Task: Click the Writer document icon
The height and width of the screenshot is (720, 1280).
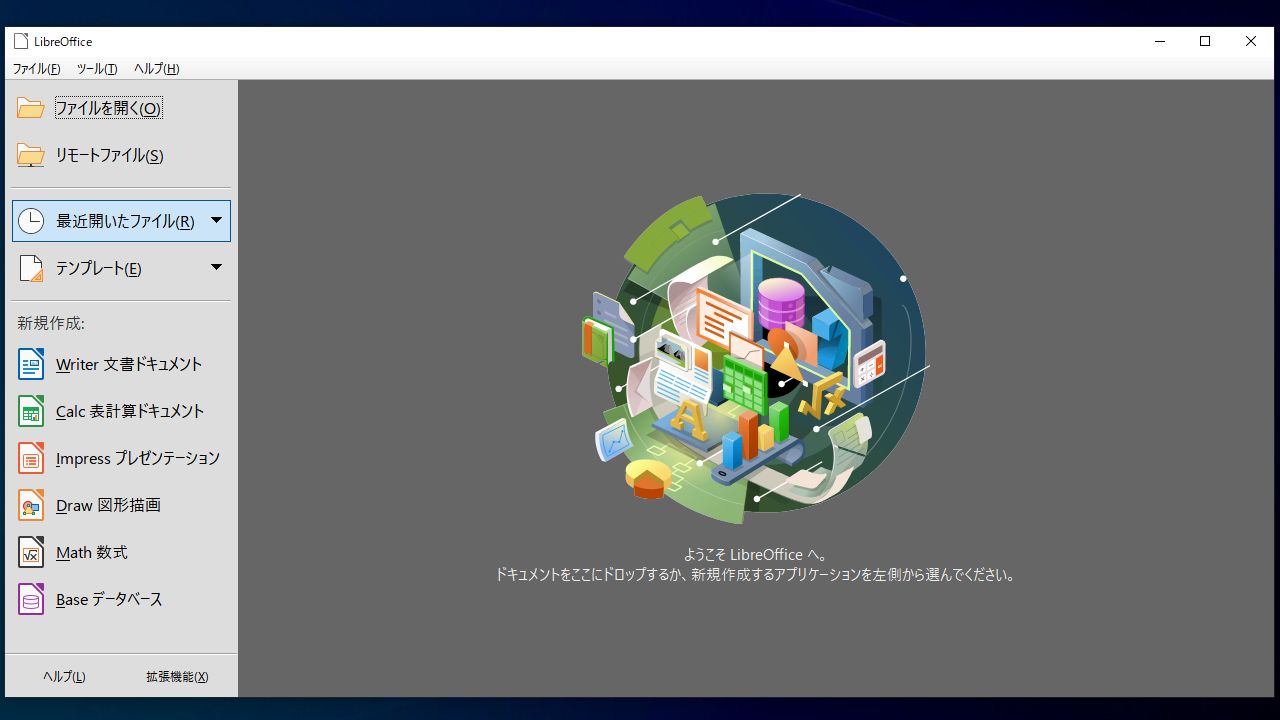Action: pos(31,364)
